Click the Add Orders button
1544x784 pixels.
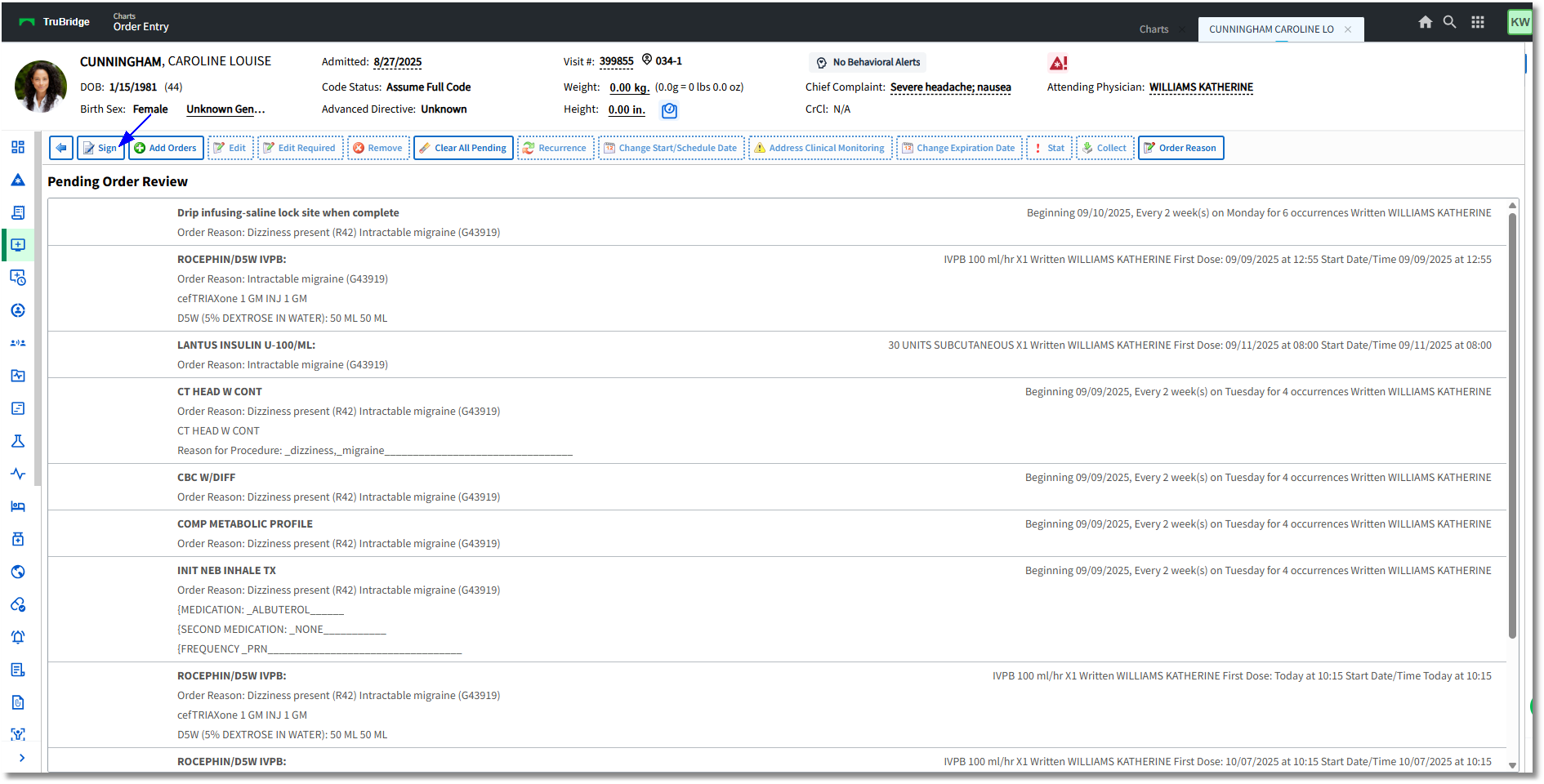(x=166, y=148)
